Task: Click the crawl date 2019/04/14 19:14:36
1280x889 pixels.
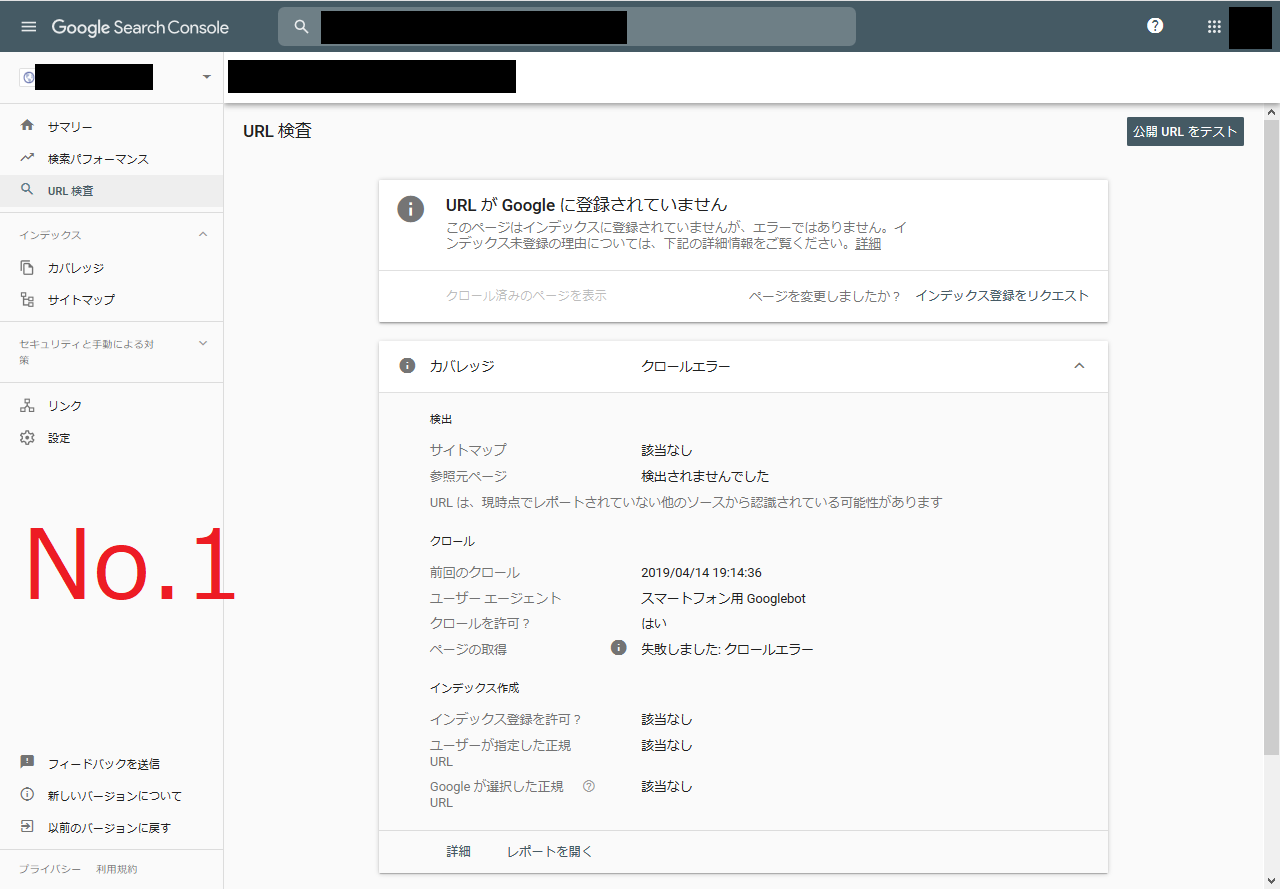Action: coord(701,573)
